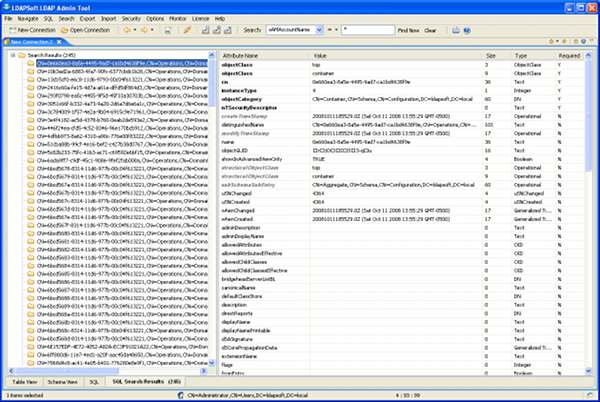Screen dimensions: 600x402
Task: Click the status bar user icon beside CN=Administrator
Action: [x=181, y=395]
